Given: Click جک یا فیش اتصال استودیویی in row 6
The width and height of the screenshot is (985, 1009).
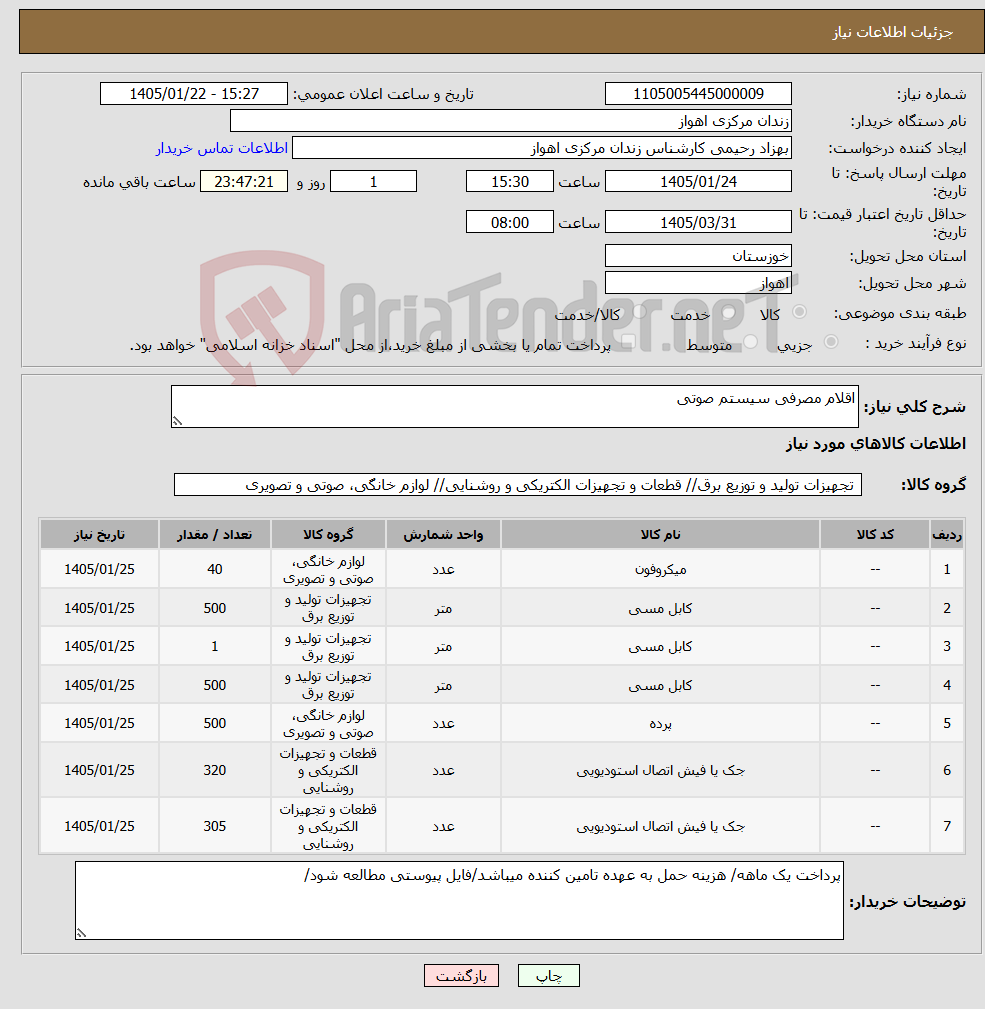Looking at the screenshot, I should (660, 770).
